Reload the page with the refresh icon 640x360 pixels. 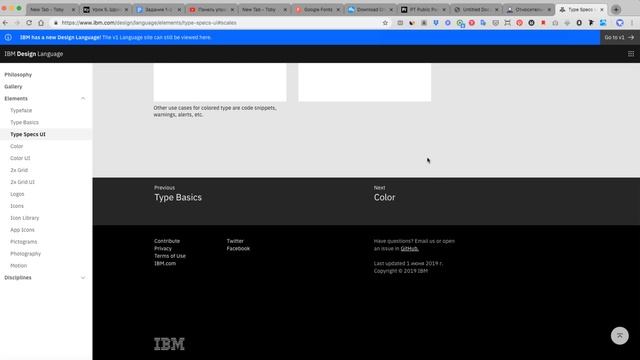[29, 23]
